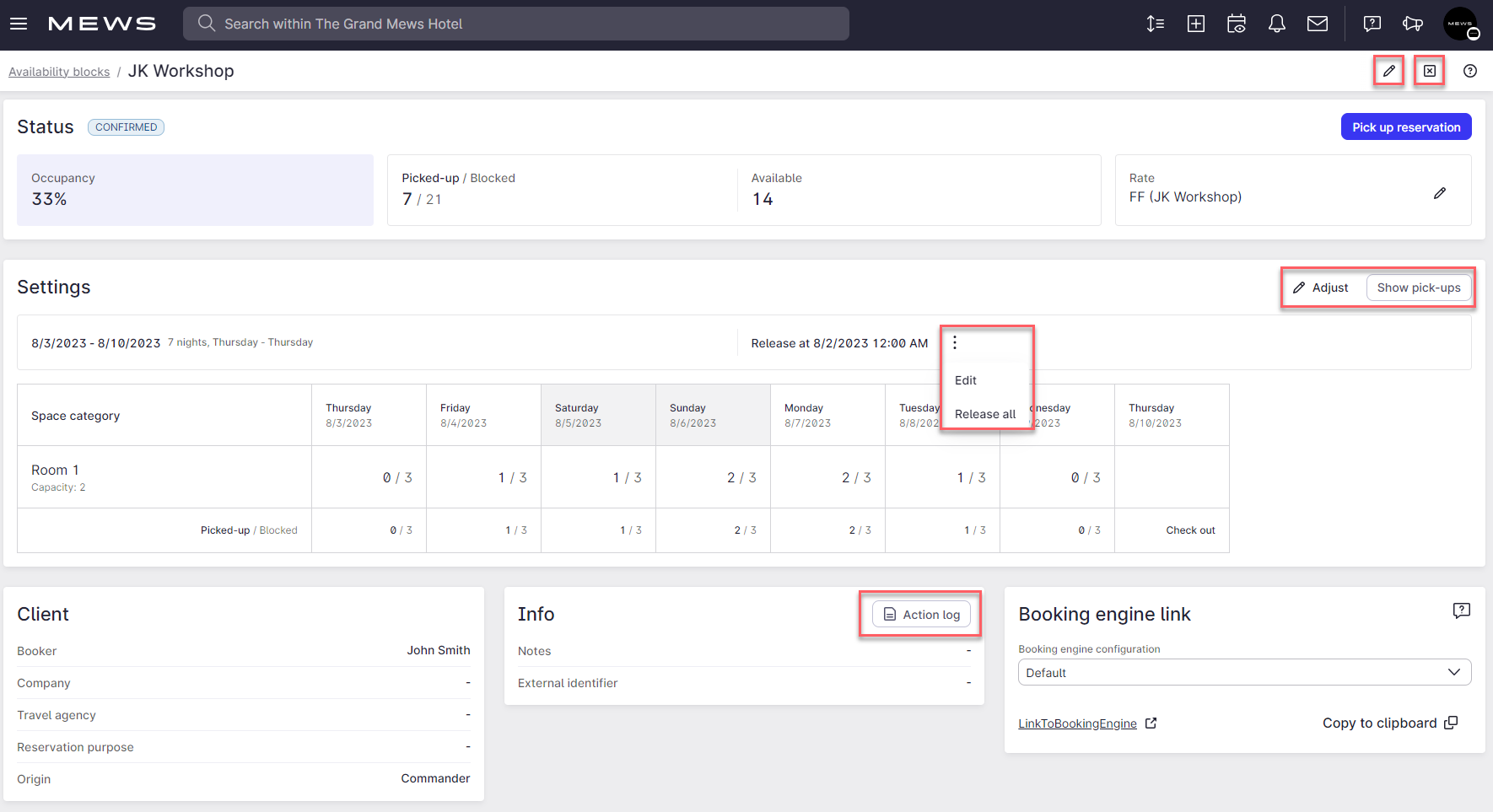Open messages via the envelope icon

point(1317,24)
